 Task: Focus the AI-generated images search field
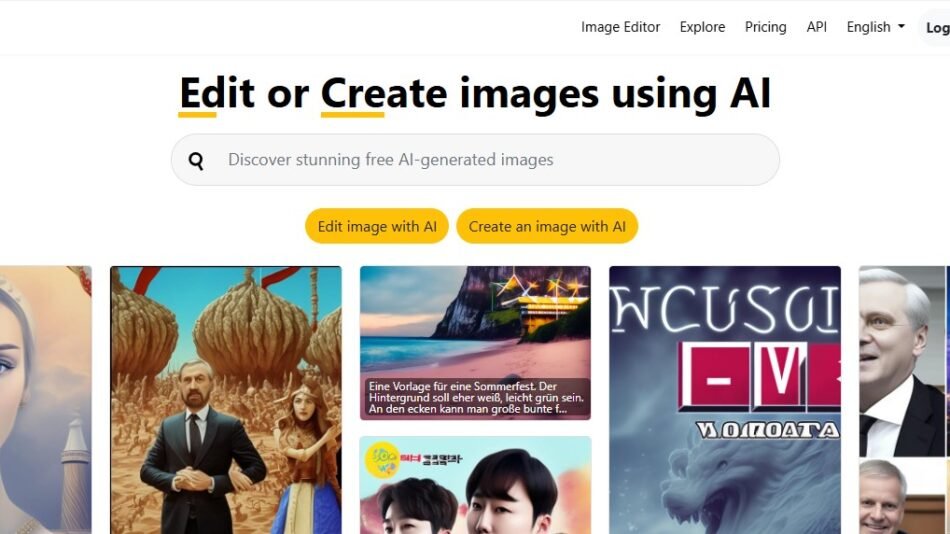tap(490, 160)
